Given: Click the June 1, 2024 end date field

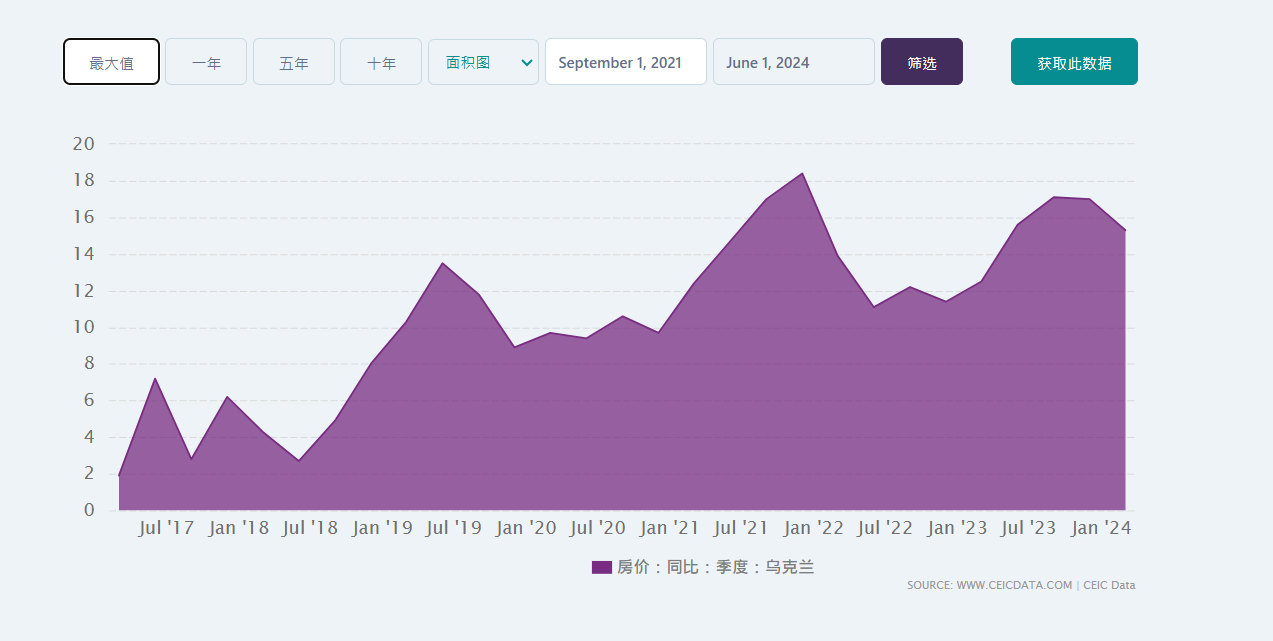Looking at the screenshot, I should pyautogui.click(x=793, y=62).
